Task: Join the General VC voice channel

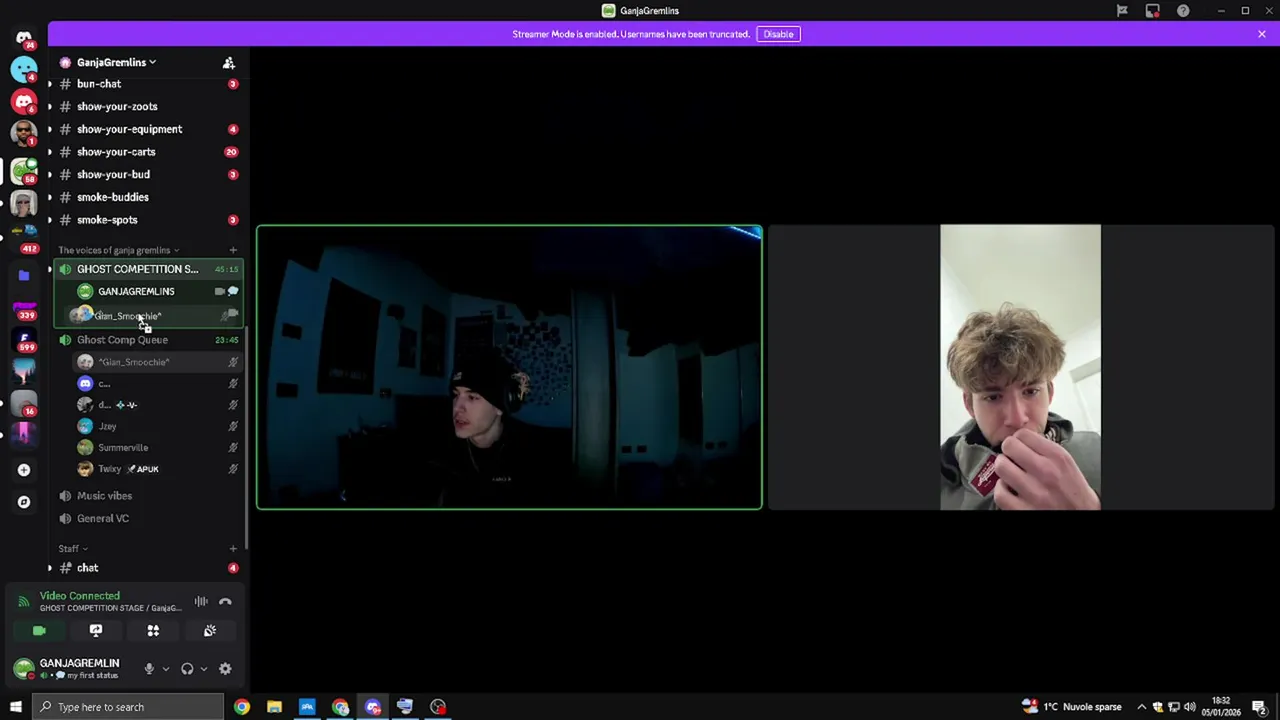Action: 103,518
